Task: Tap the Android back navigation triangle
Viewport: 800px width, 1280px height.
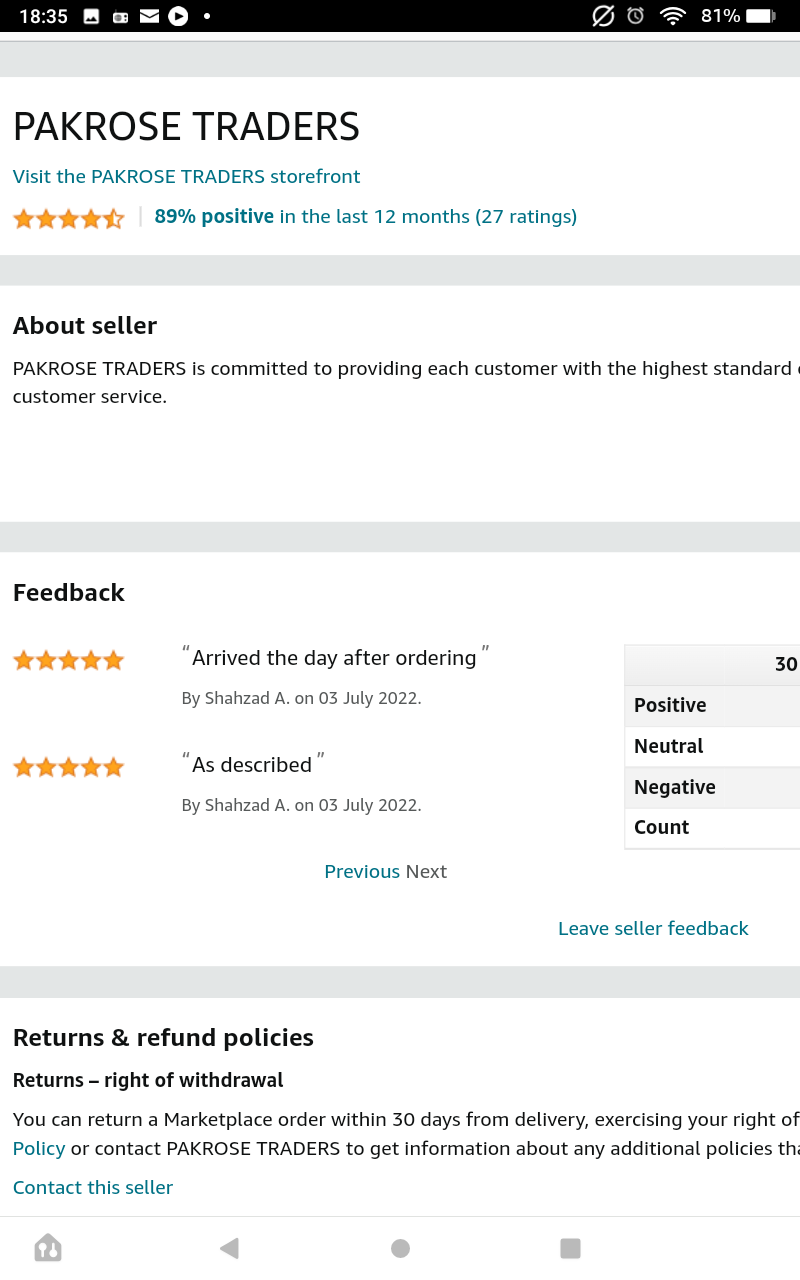Action: tap(229, 1247)
